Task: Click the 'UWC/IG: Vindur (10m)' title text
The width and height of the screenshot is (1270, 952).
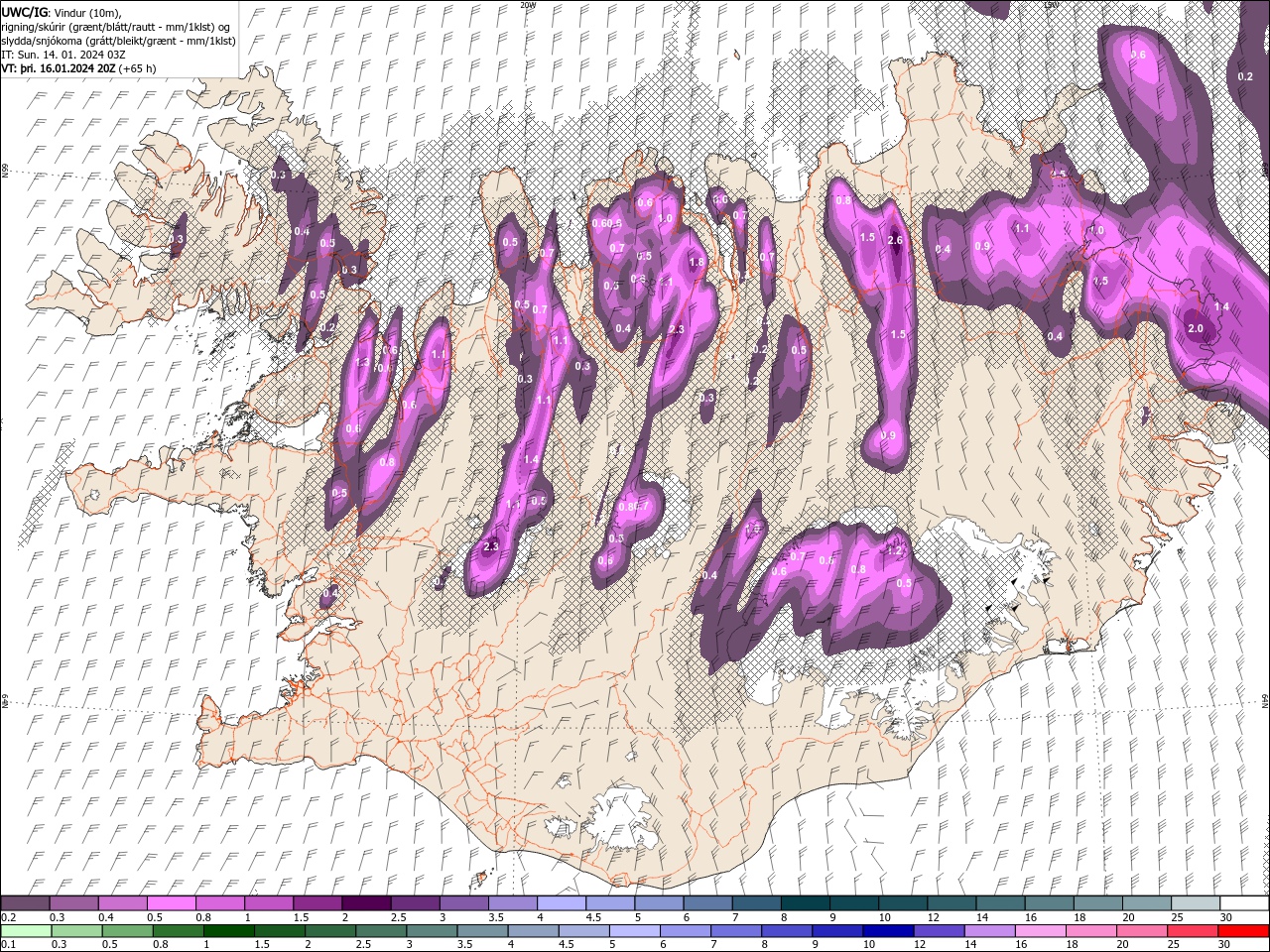Action: tap(61, 12)
